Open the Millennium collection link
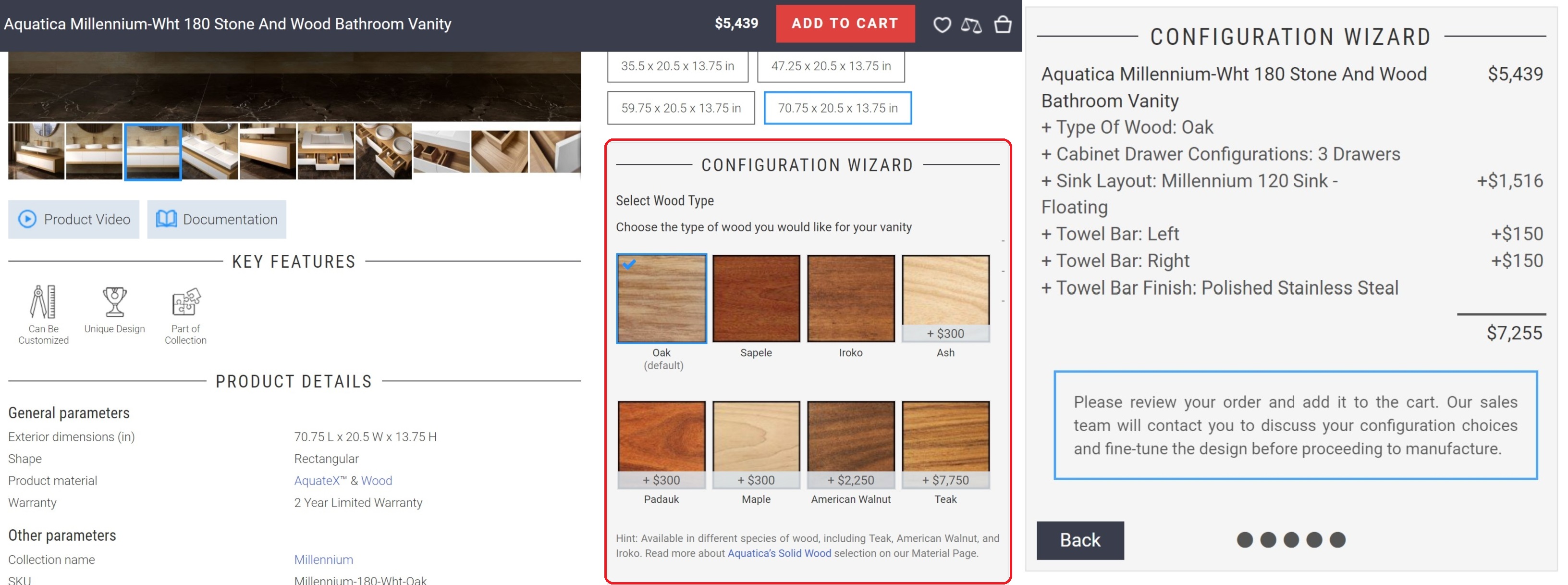The height and width of the screenshot is (585, 1568). pos(323,560)
